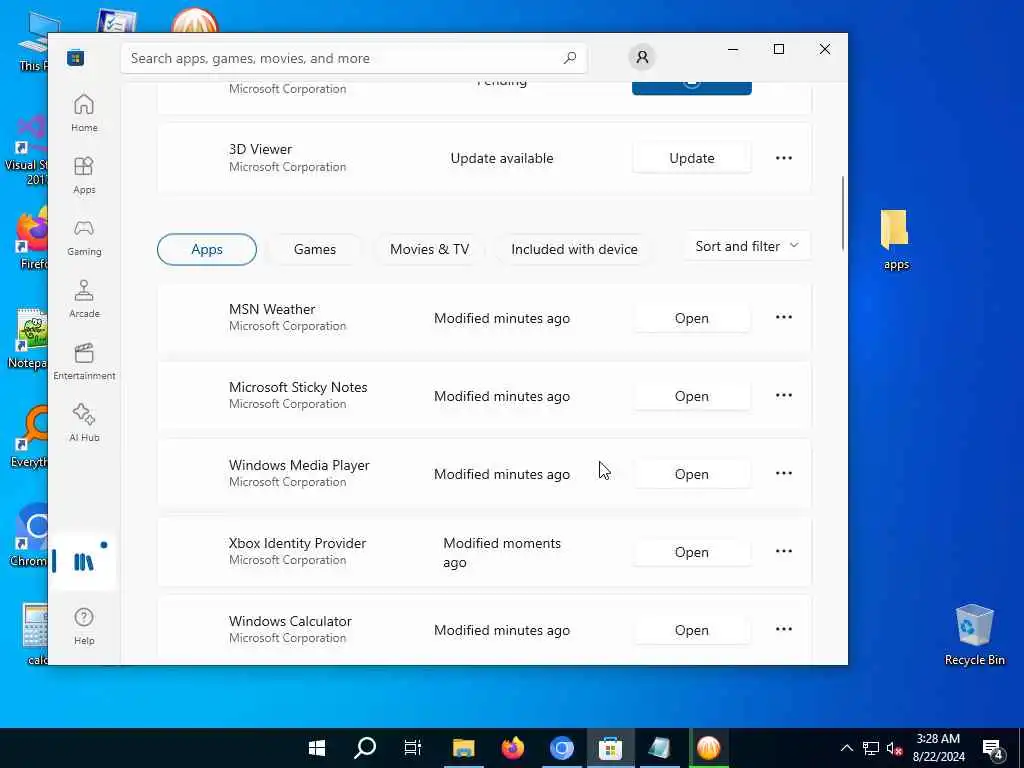Open the Gaming section in sidebar

coord(84,237)
